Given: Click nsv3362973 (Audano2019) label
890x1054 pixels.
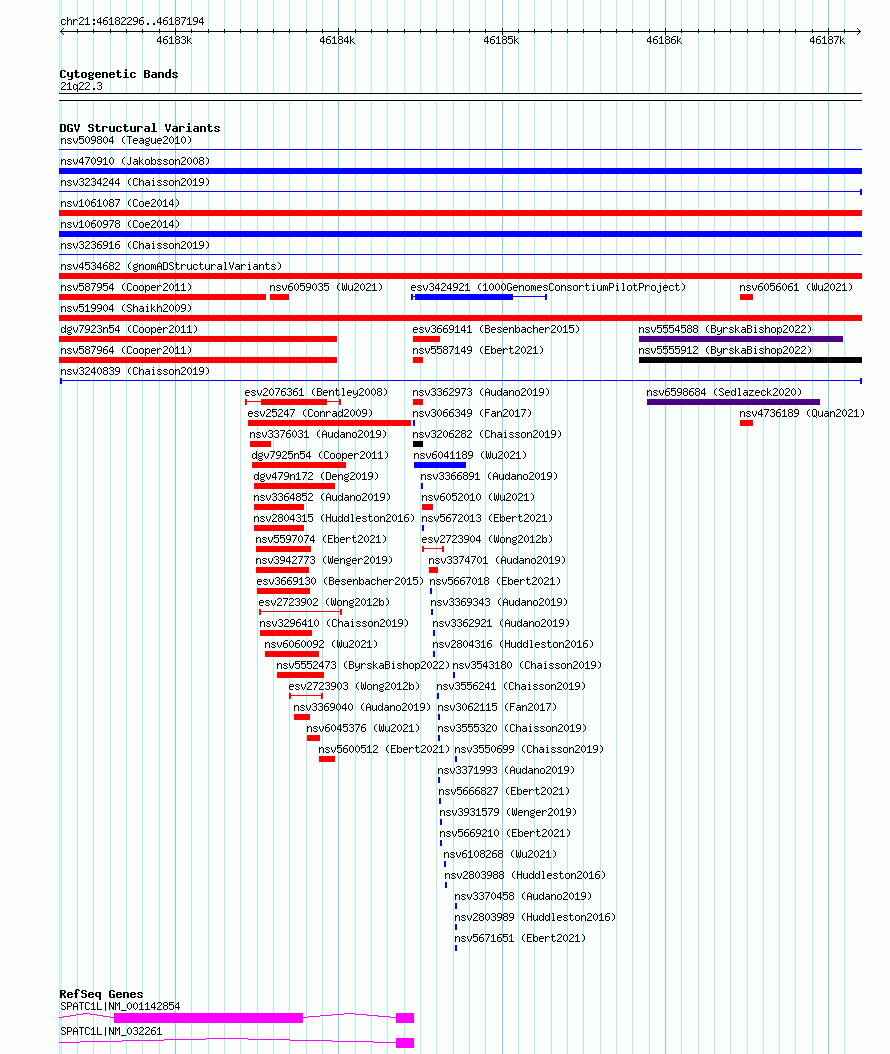Looking at the screenshot, I should coord(481,392).
